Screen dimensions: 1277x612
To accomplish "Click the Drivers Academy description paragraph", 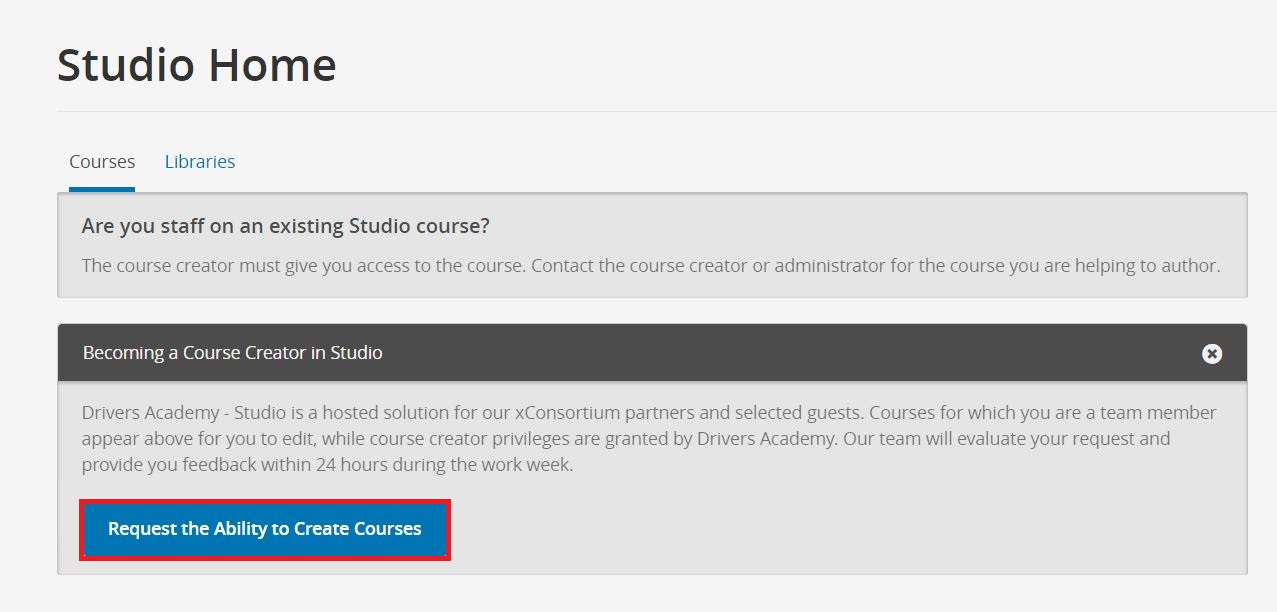I will click(x=649, y=438).
